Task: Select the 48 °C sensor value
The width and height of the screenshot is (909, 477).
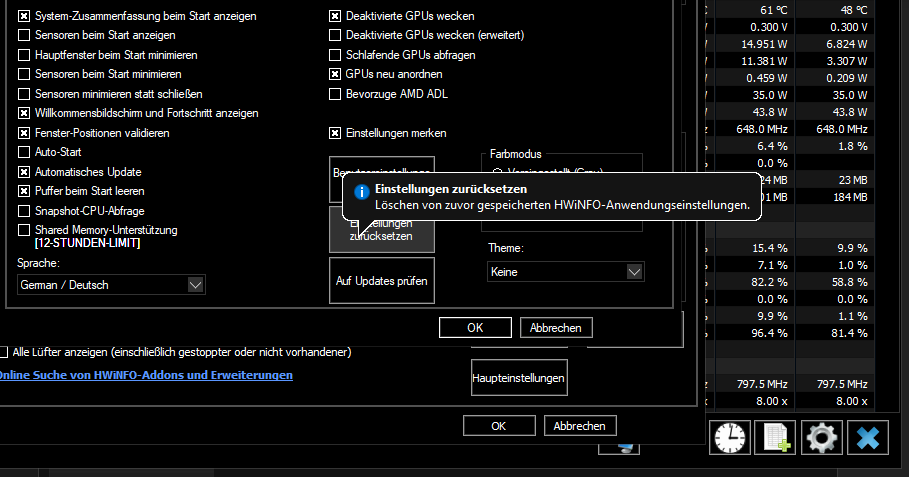Action: pyautogui.click(x=853, y=10)
